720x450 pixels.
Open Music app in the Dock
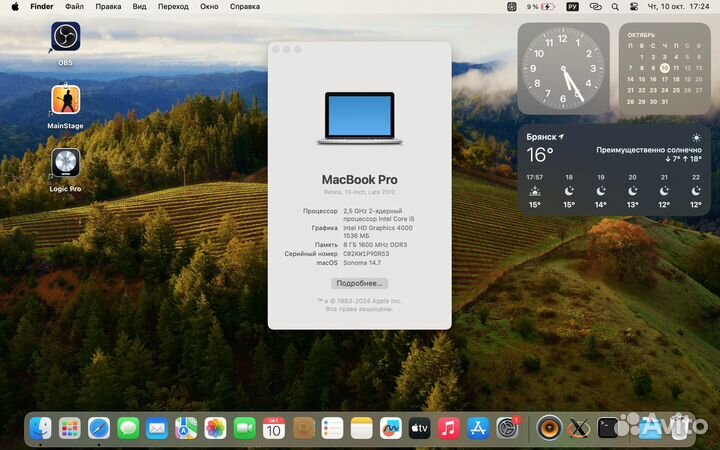[449, 429]
